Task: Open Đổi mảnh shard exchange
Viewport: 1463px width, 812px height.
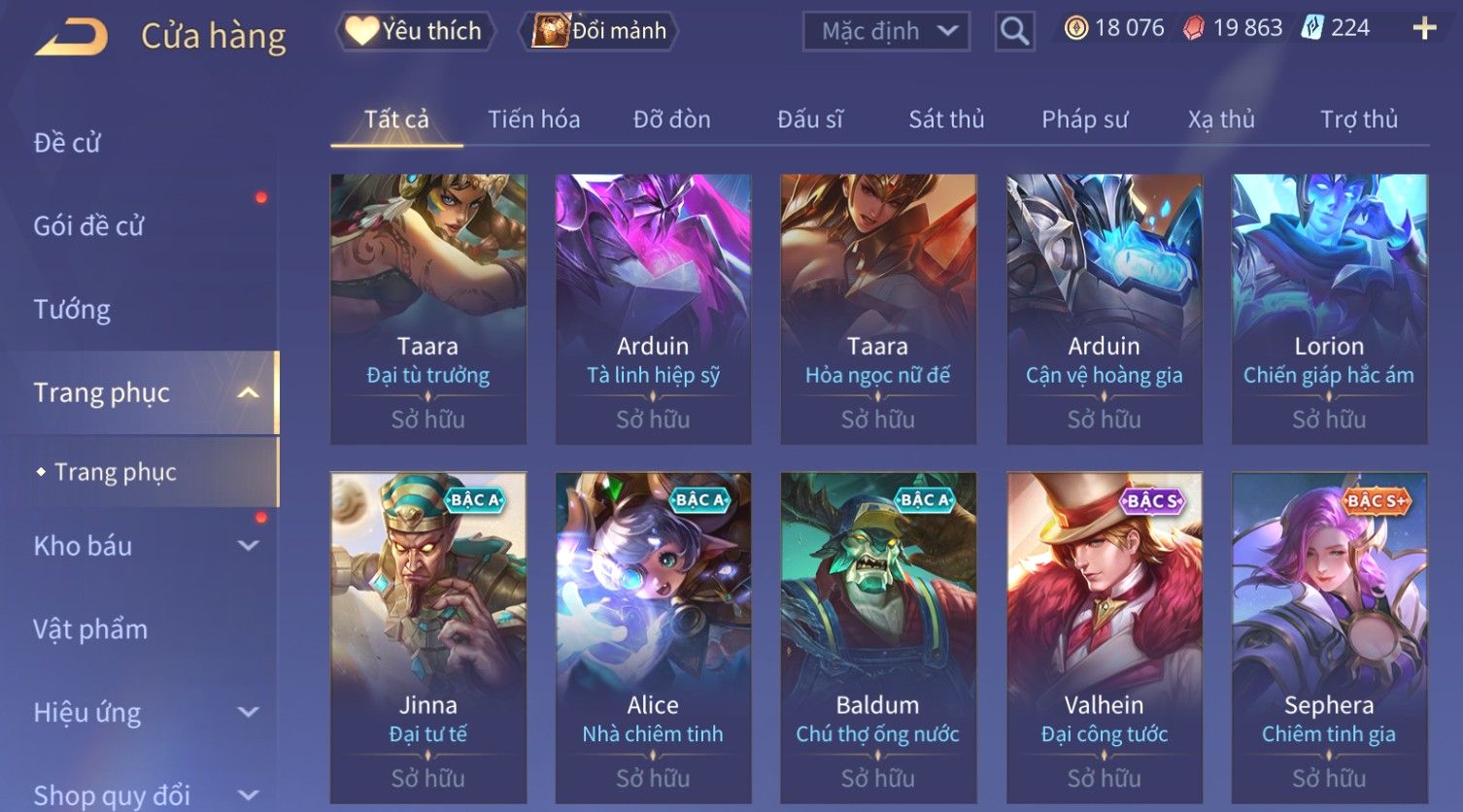Action: point(600,31)
